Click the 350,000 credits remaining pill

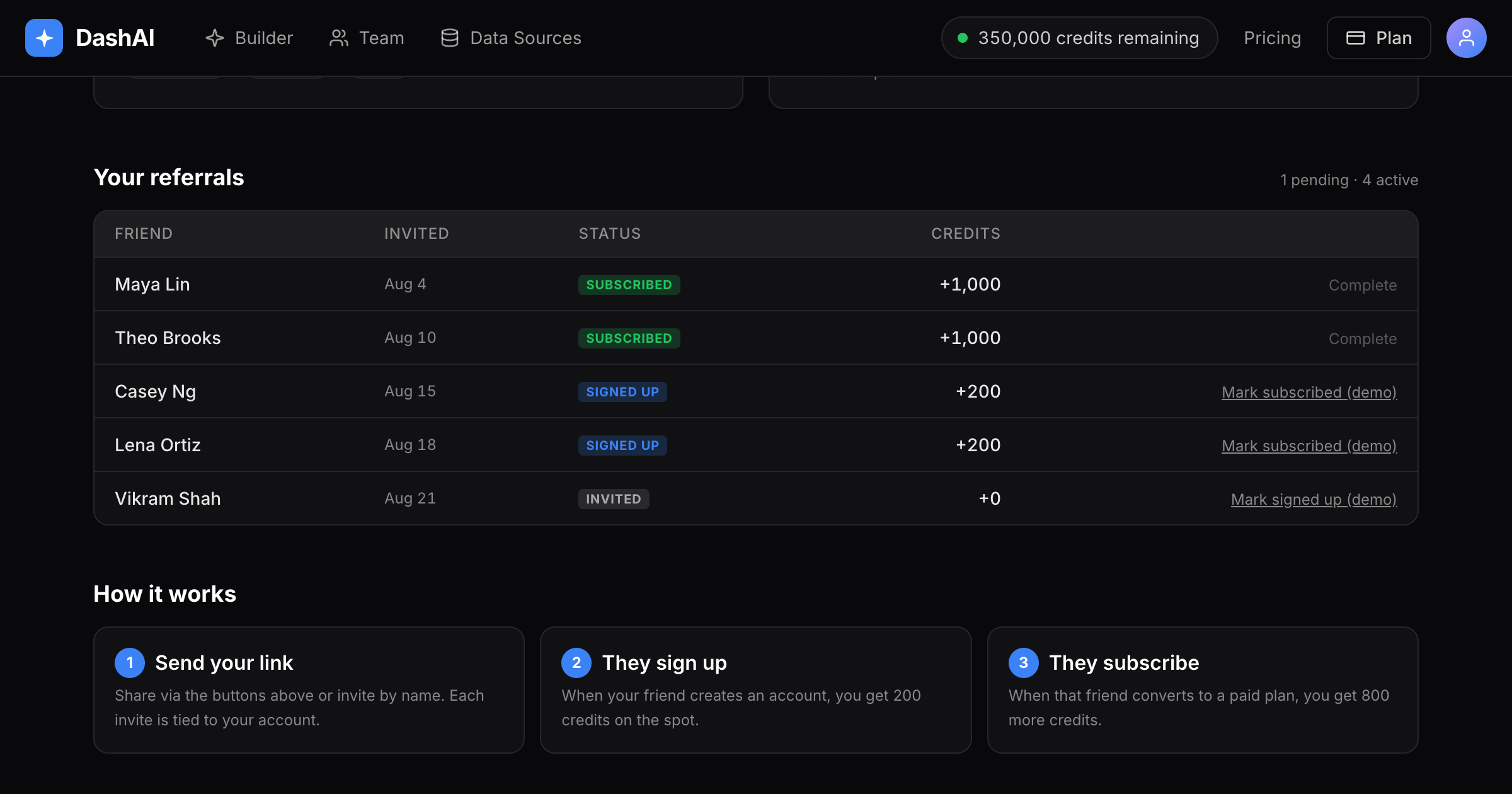coord(1079,38)
